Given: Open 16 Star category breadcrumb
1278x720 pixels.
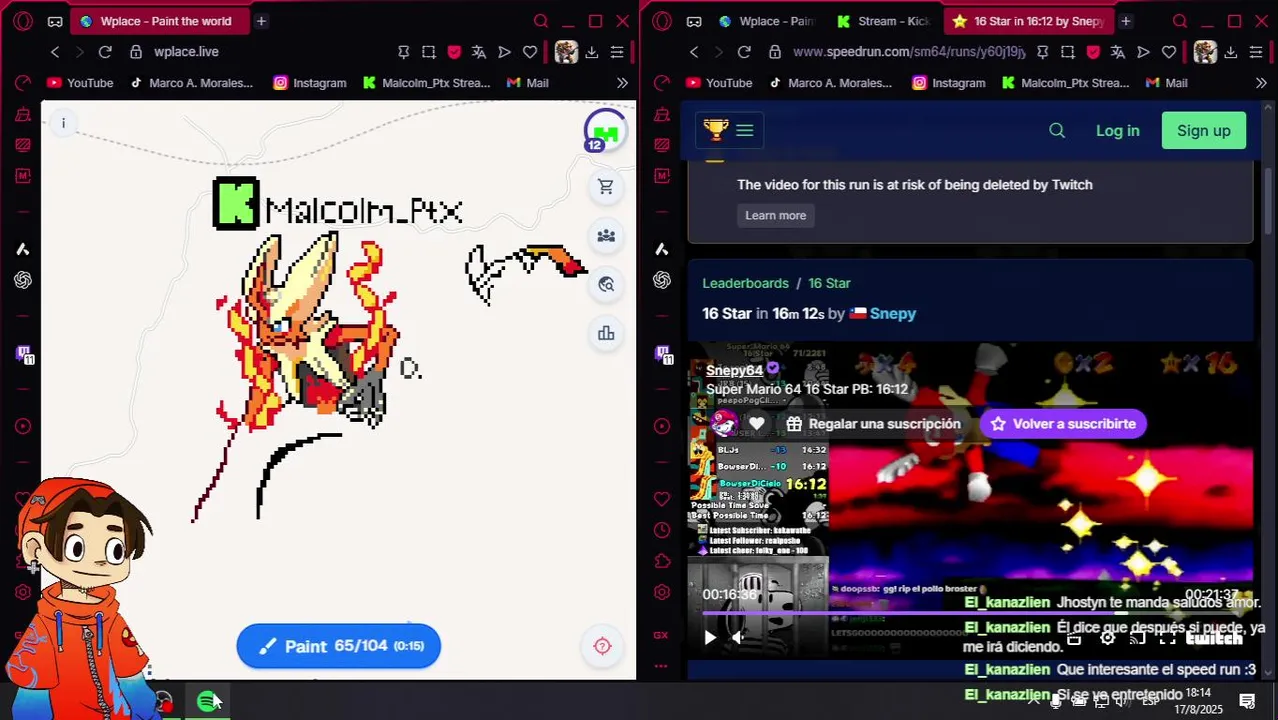Looking at the screenshot, I should click(x=829, y=283).
